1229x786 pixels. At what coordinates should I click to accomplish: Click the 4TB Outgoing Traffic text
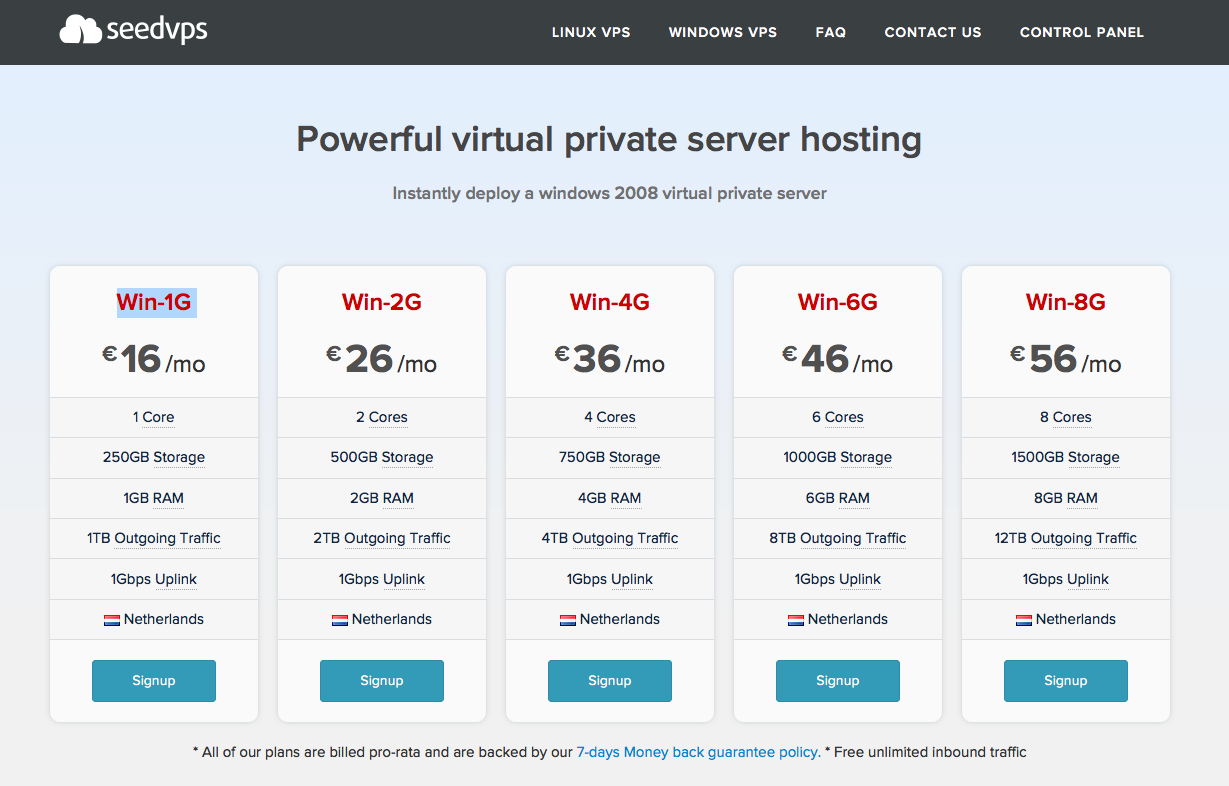point(610,539)
